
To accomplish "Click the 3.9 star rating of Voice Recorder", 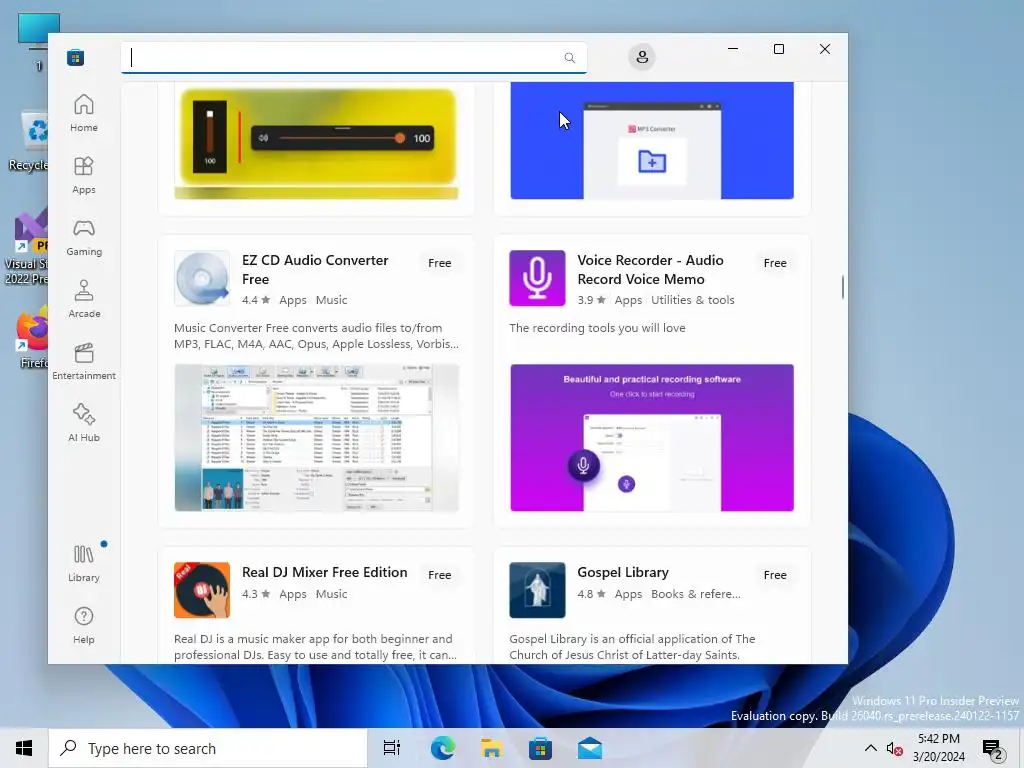I will click(x=592, y=300).
